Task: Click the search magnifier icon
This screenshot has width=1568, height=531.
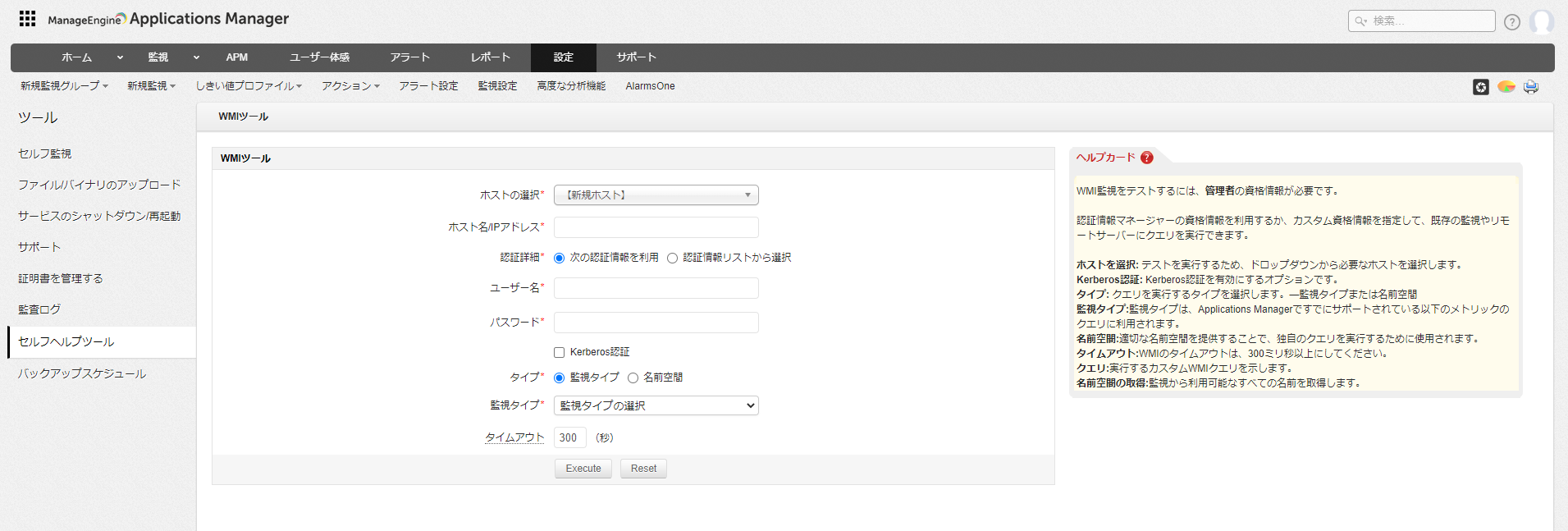Action: click(1360, 21)
